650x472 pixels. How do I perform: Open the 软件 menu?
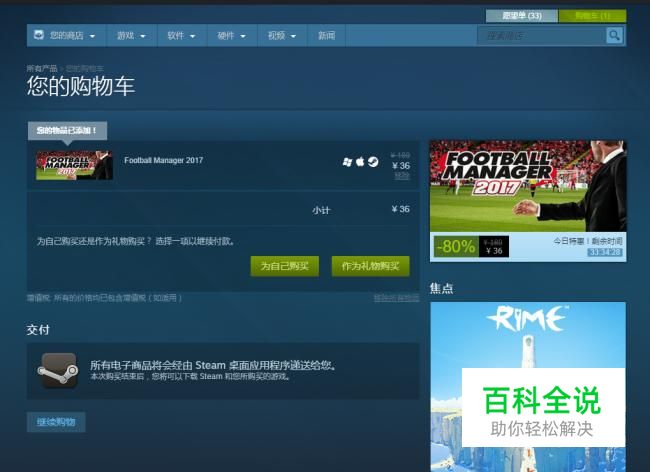point(182,35)
